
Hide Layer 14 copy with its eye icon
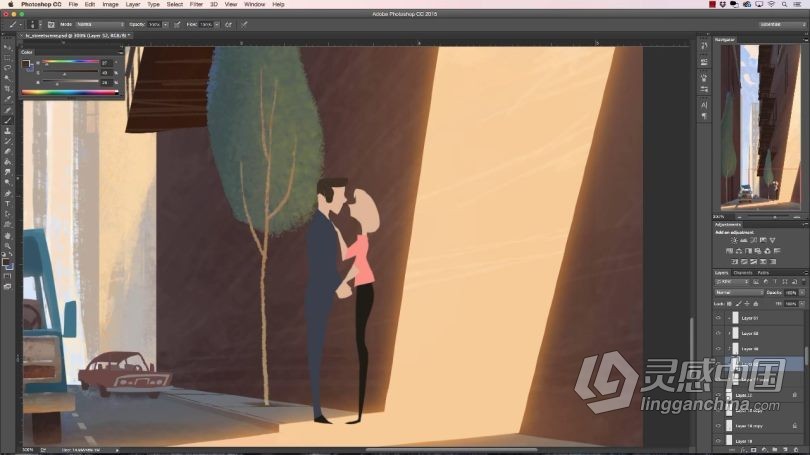point(718,426)
